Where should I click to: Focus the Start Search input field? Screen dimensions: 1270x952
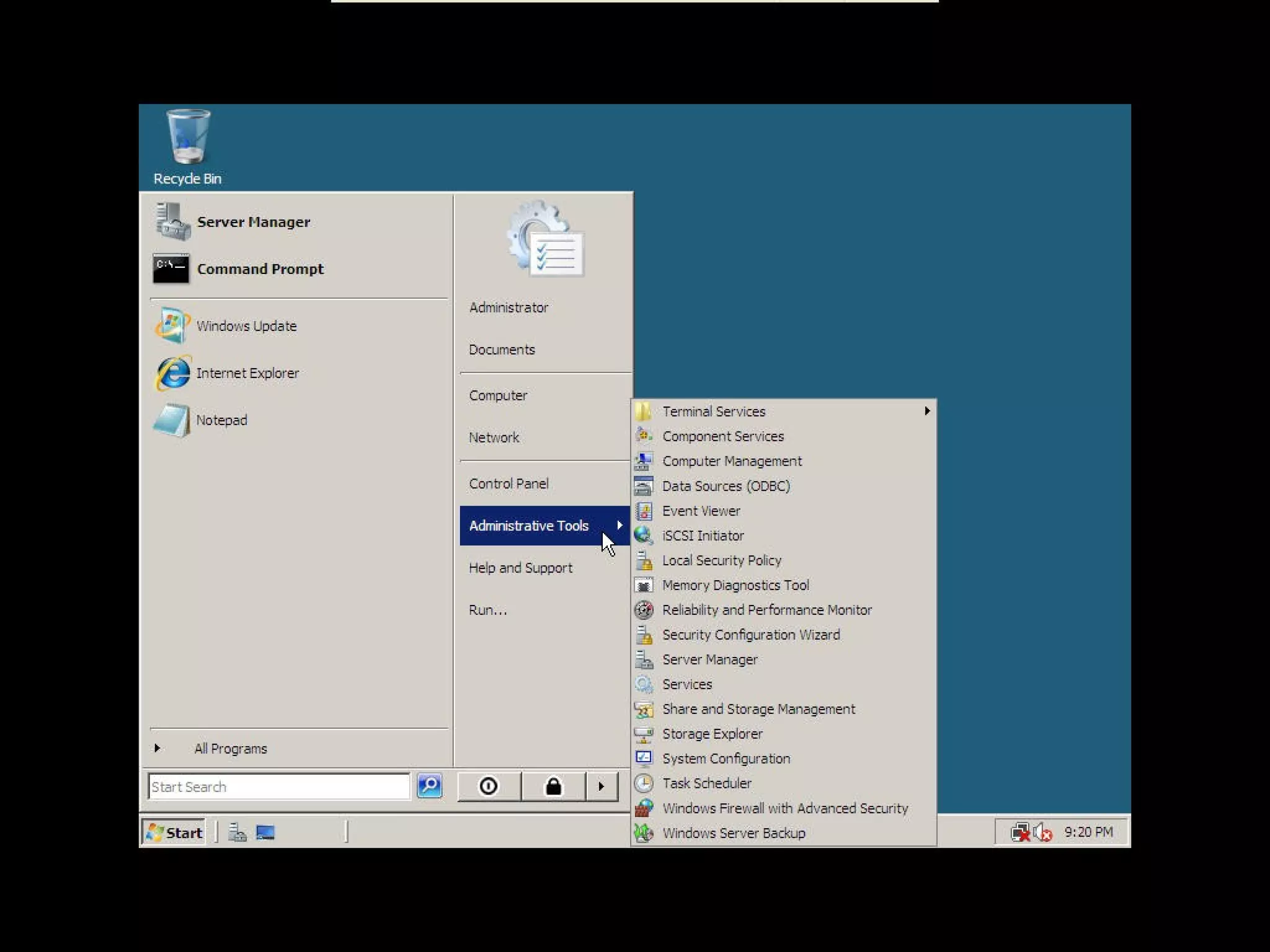tap(278, 787)
